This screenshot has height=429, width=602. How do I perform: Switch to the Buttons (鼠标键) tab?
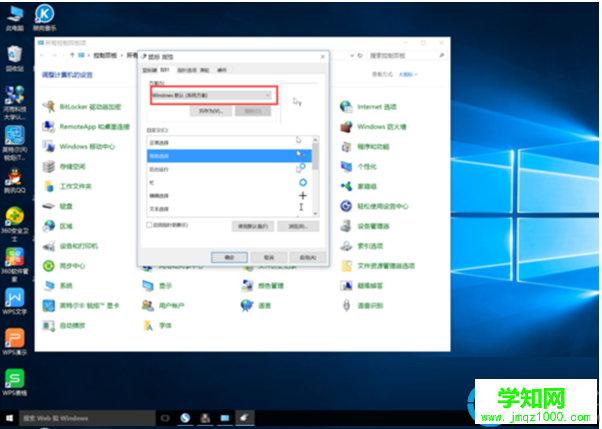(x=150, y=70)
